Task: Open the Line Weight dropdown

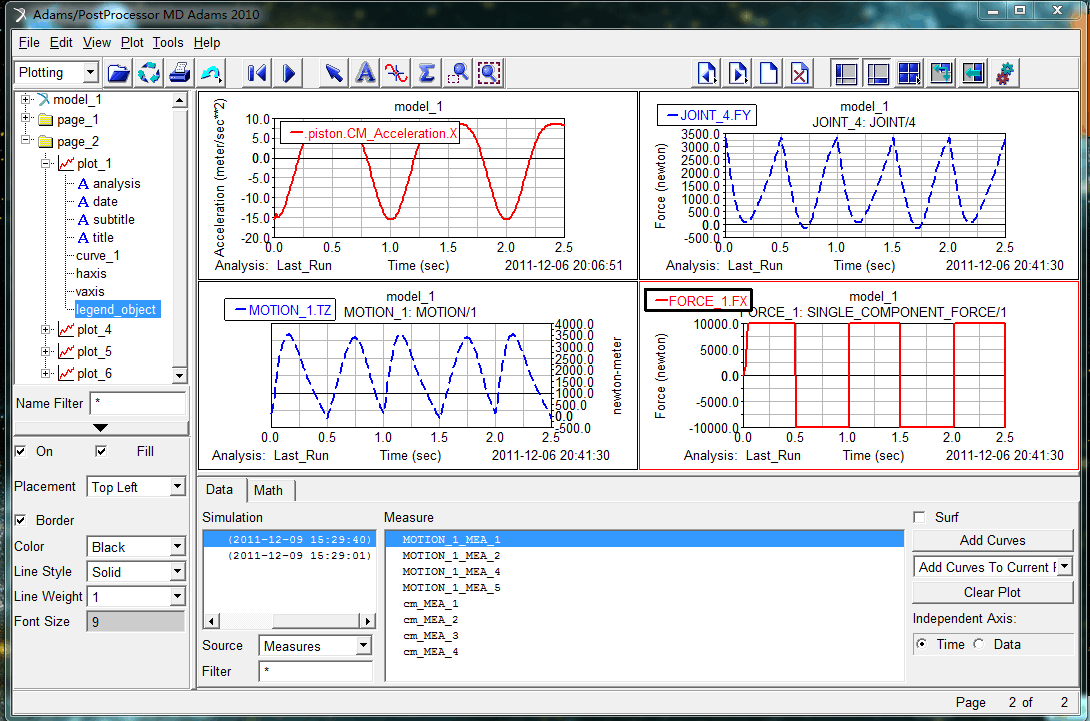Action: point(177,597)
